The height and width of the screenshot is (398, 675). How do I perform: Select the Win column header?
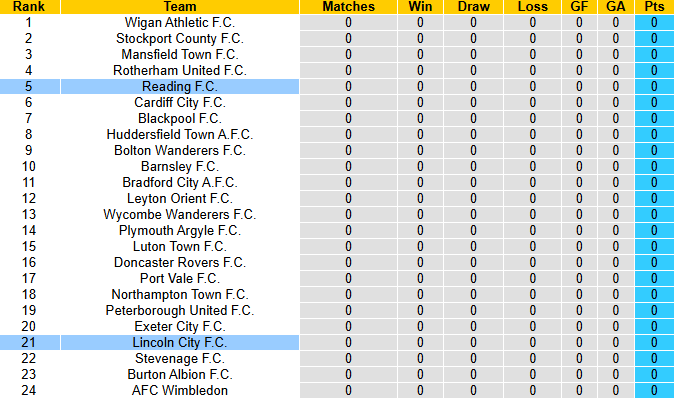420,7
